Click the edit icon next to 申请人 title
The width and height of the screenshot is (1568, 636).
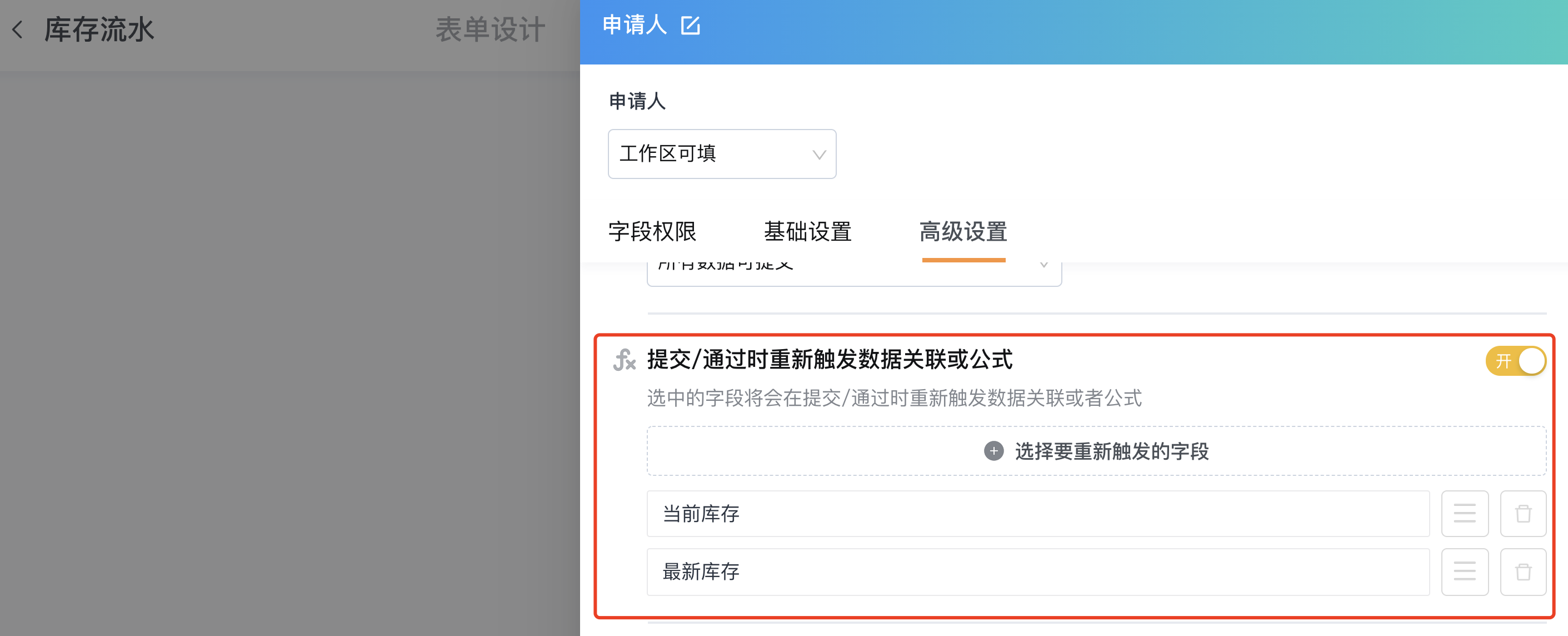click(690, 26)
